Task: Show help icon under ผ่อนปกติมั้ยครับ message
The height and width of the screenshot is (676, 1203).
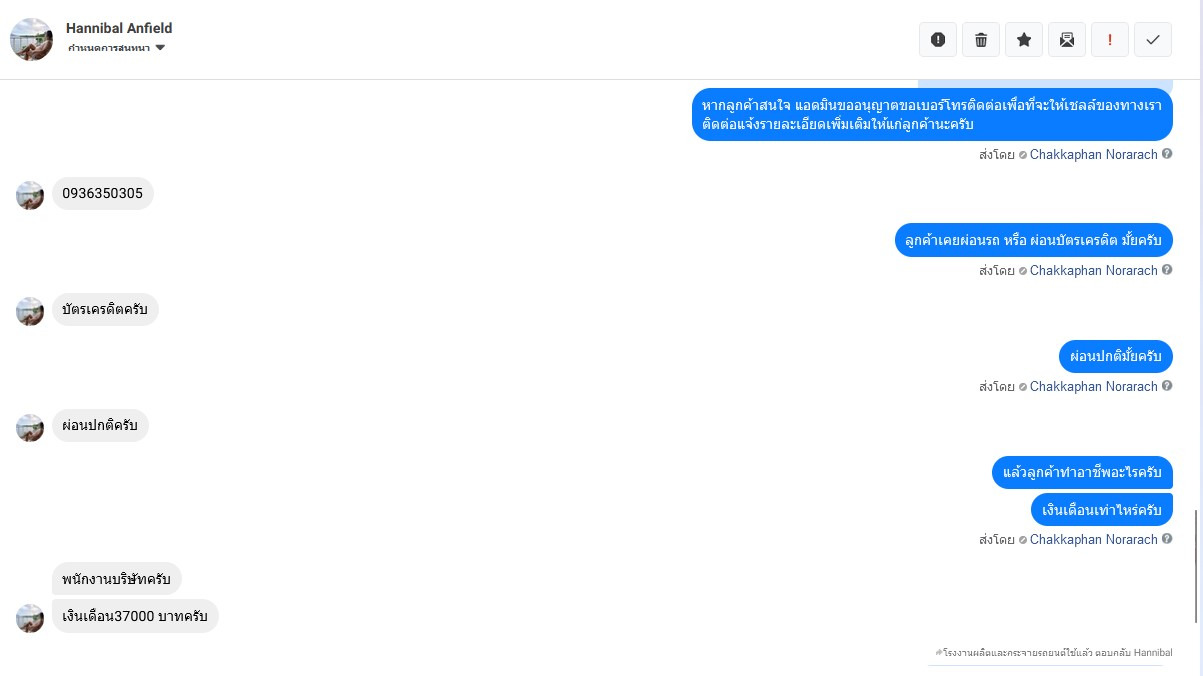Action: click(1167, 386)
